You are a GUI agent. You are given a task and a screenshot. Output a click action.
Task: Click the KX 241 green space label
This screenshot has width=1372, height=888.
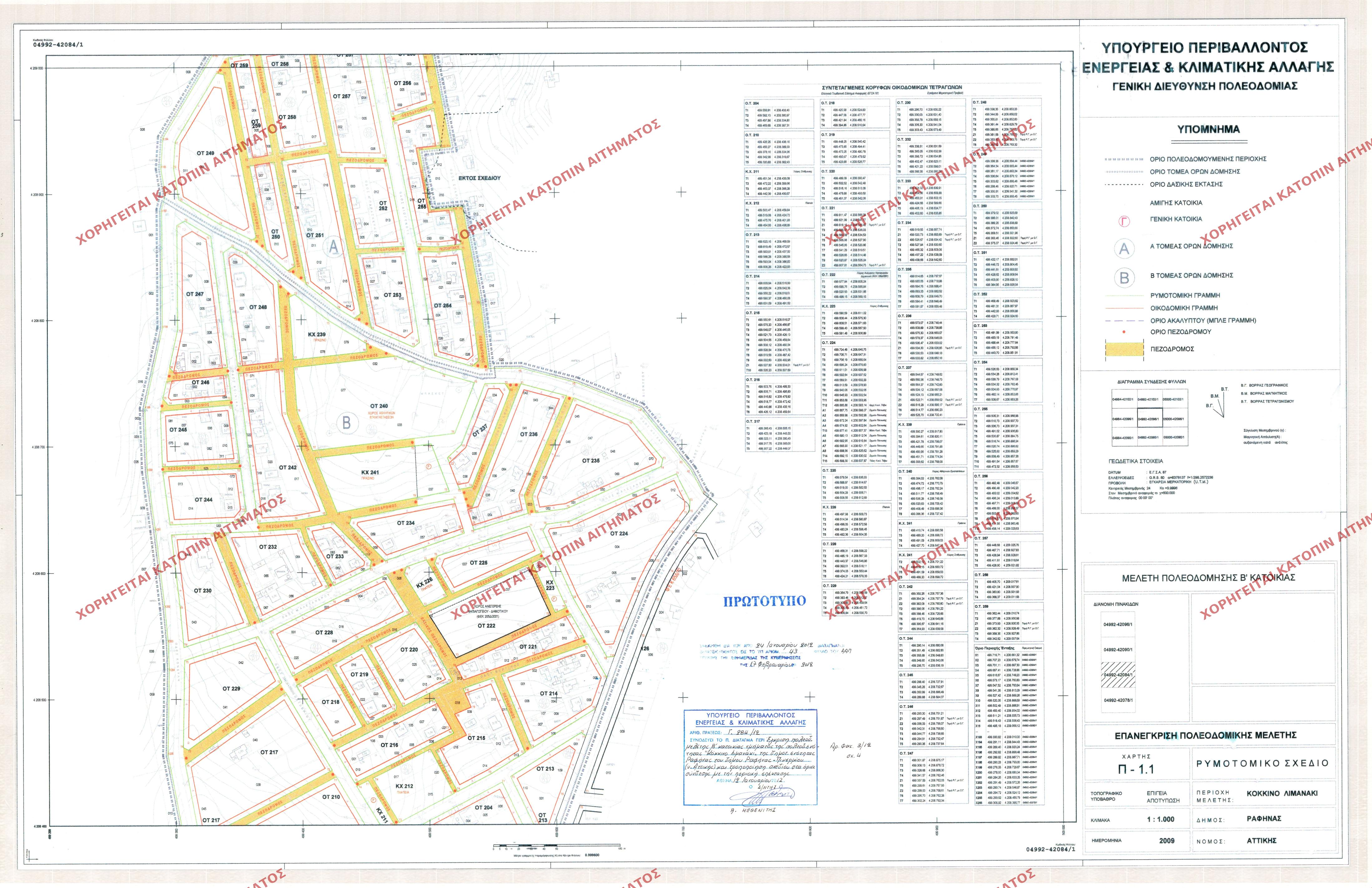click(x=370, y=472)
